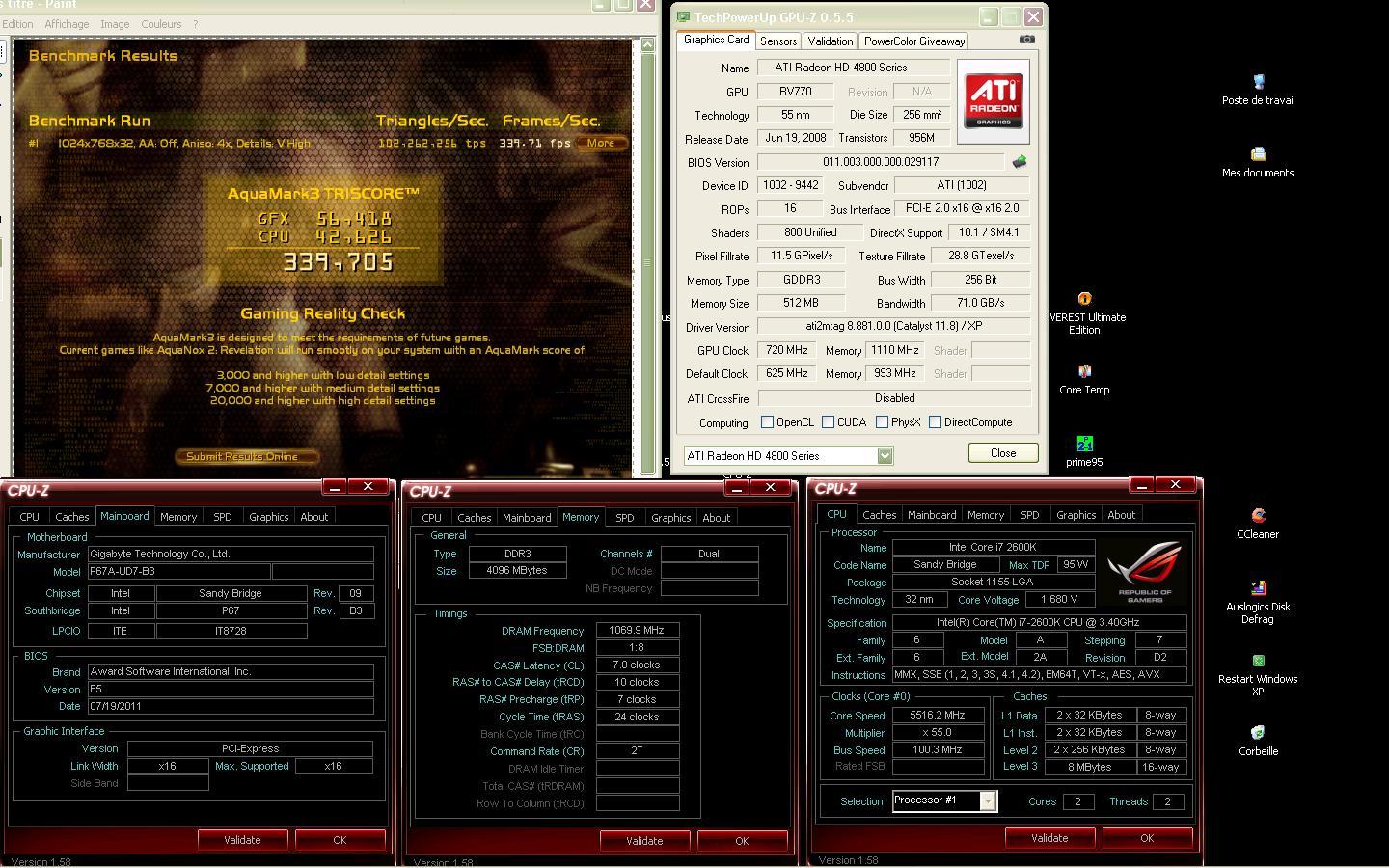Click CAS# Latency value 7.0 clocks
This screenshot has height=868, width=1389.
coord(638,665)
